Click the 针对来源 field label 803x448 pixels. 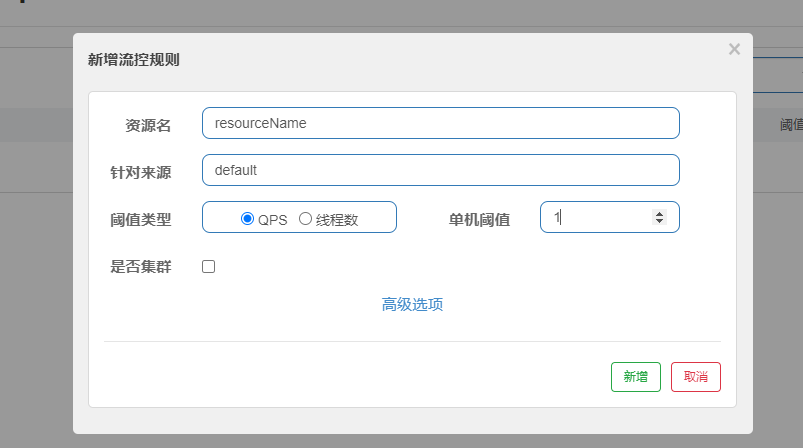[x=140, y=172]
